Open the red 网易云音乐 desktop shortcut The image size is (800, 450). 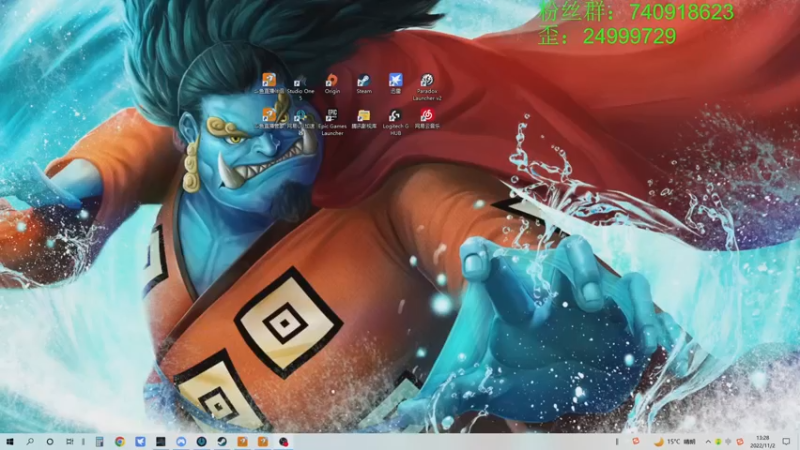(427, 119)
